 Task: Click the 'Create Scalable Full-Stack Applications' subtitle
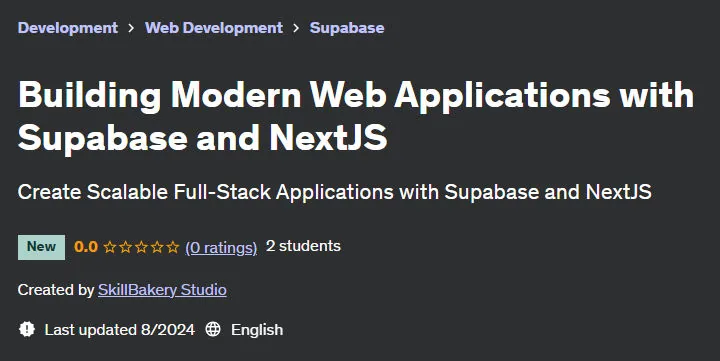pos(335,192)
